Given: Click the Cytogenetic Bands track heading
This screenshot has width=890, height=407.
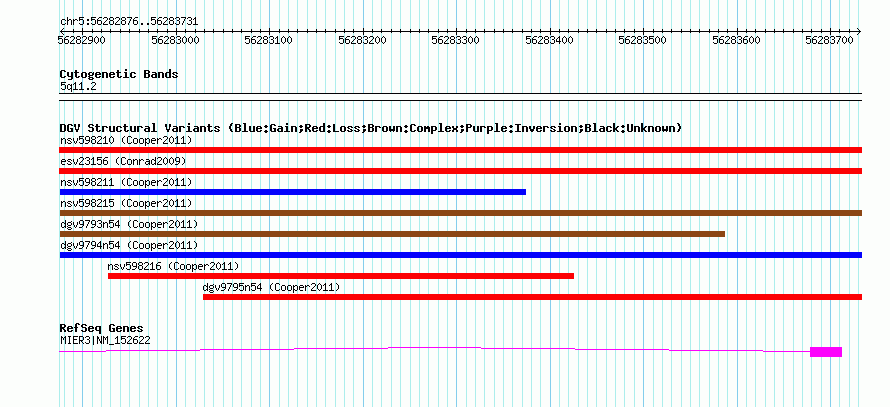Looking at the screenshot, I should [x=119, y=74].
